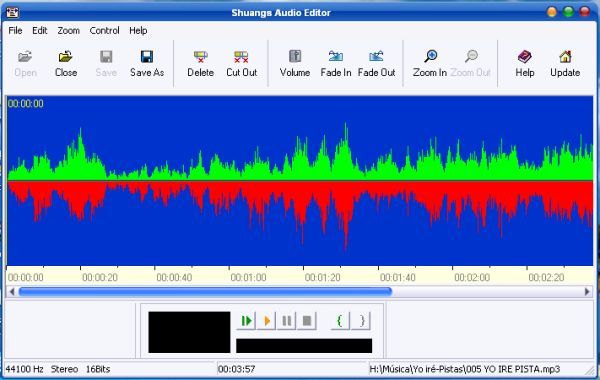
Task: Click the 00:02:00 mark on the time ruler
Action: (x=472, y=277)
